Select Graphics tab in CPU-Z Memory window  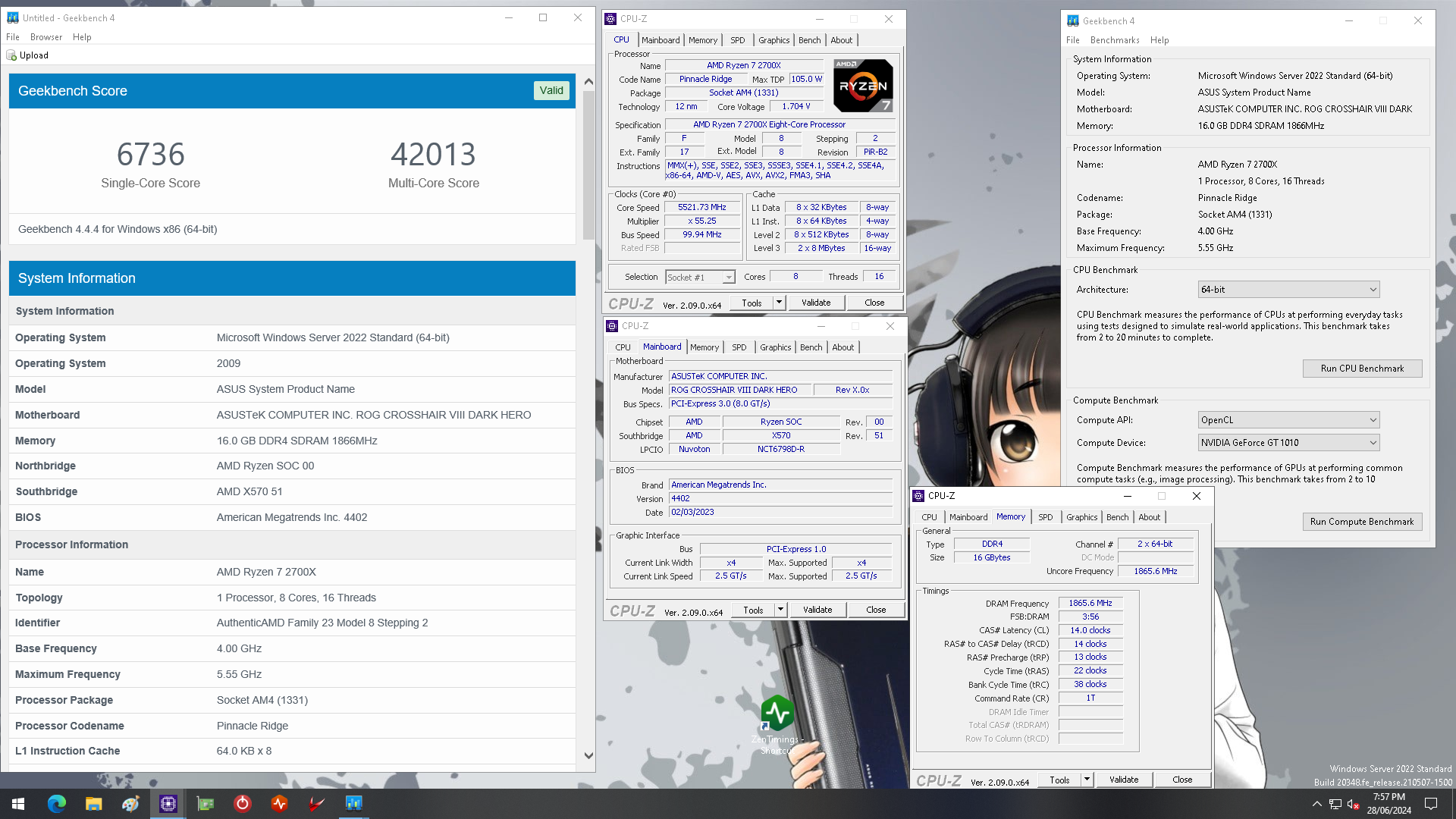[x=1081, y=517]
